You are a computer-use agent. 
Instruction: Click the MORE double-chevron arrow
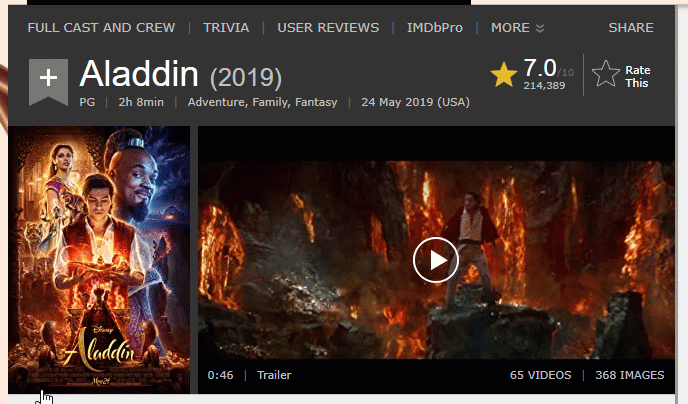(540, 29)
